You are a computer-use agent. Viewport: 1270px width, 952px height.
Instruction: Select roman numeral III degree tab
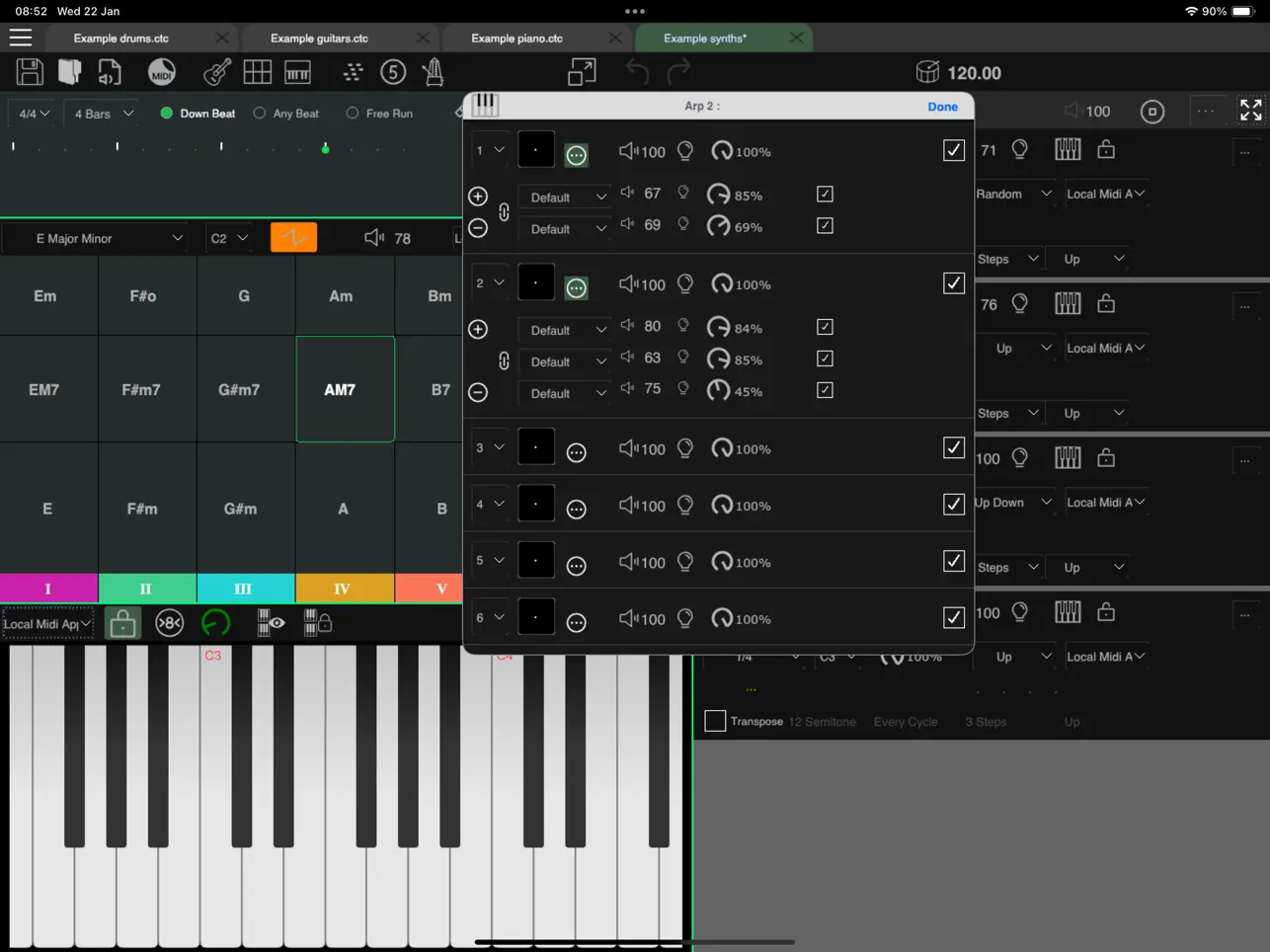[x=244, y=589]
